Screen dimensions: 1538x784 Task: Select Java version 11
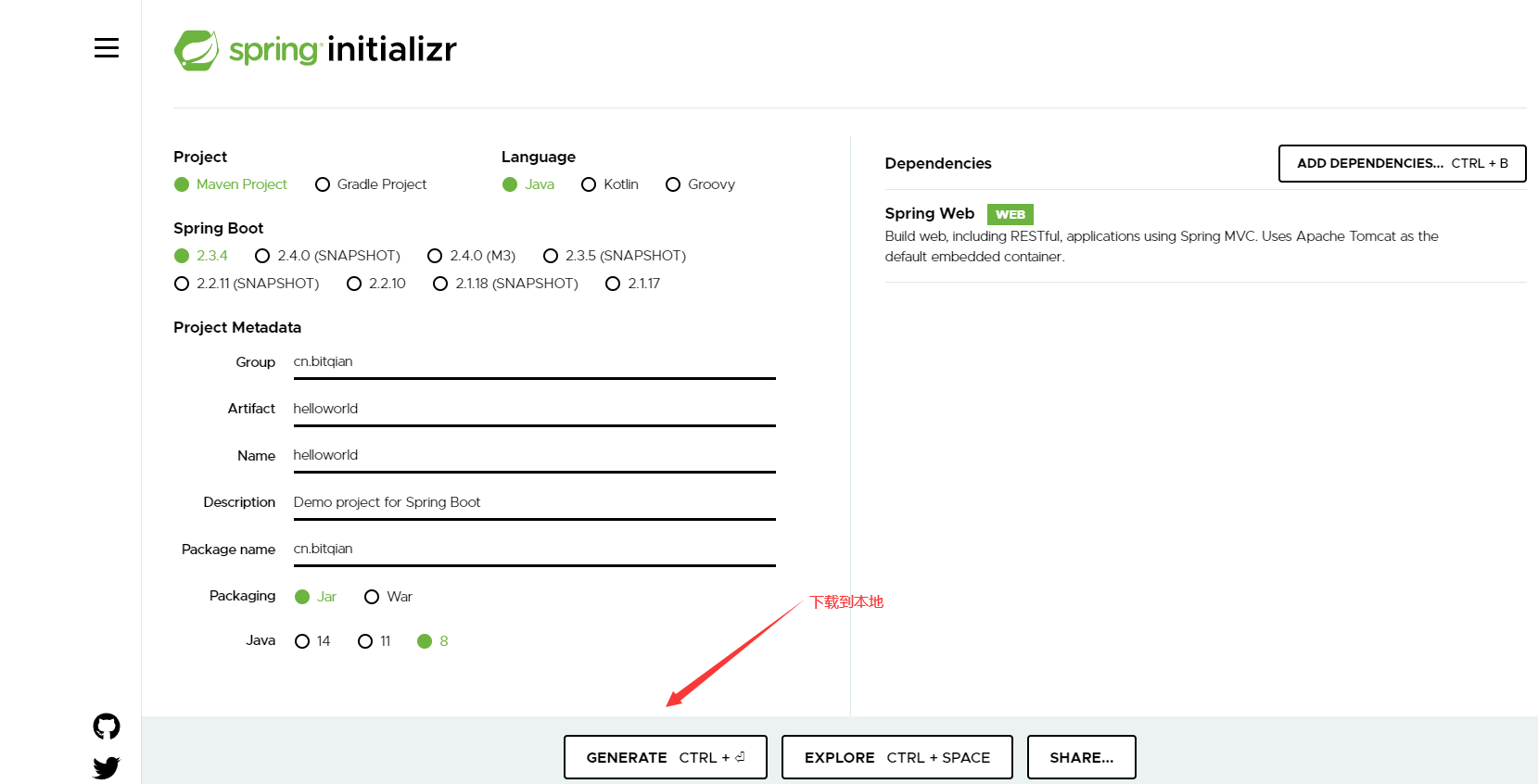(x=375, y=641)
